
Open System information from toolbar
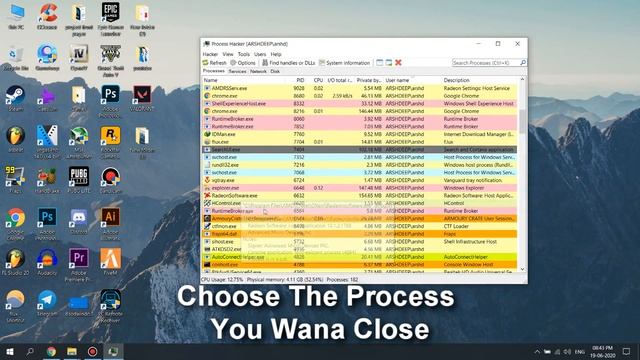(x=344, y=63)
